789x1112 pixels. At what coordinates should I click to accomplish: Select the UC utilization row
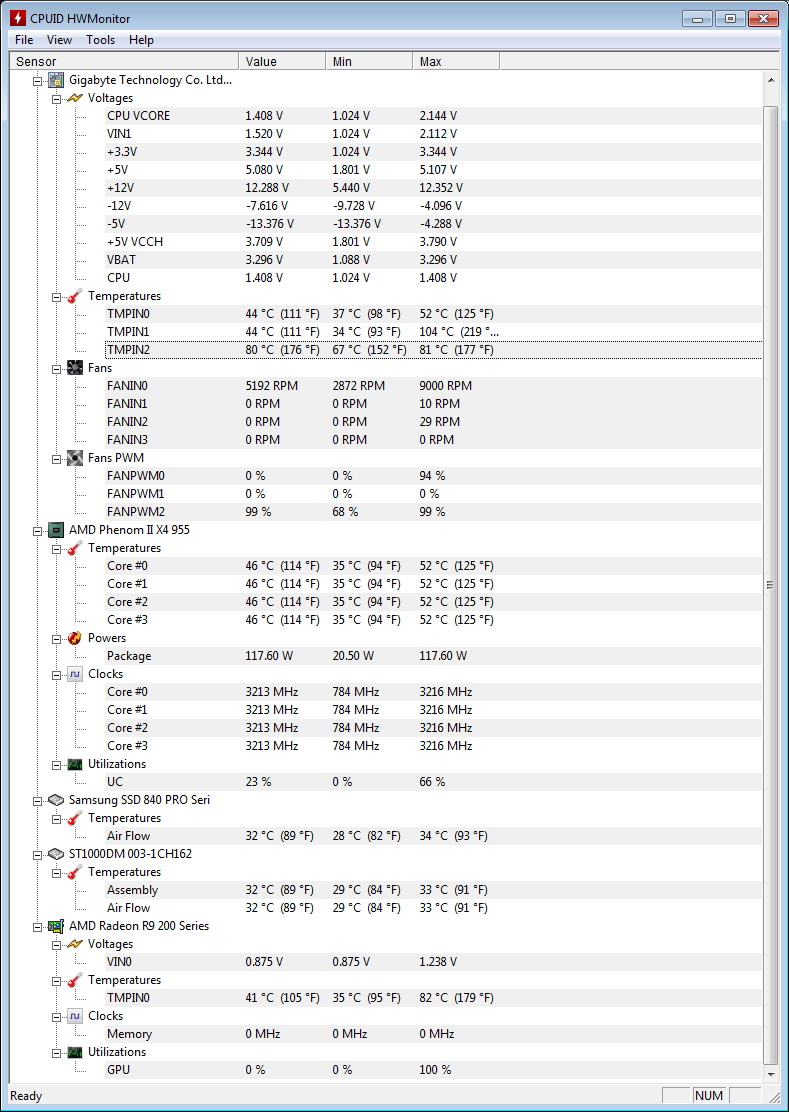[x=433, y=782]
